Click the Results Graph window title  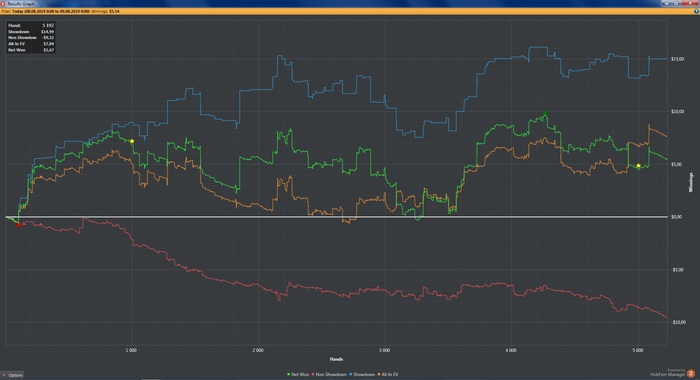tap(21, 4)
